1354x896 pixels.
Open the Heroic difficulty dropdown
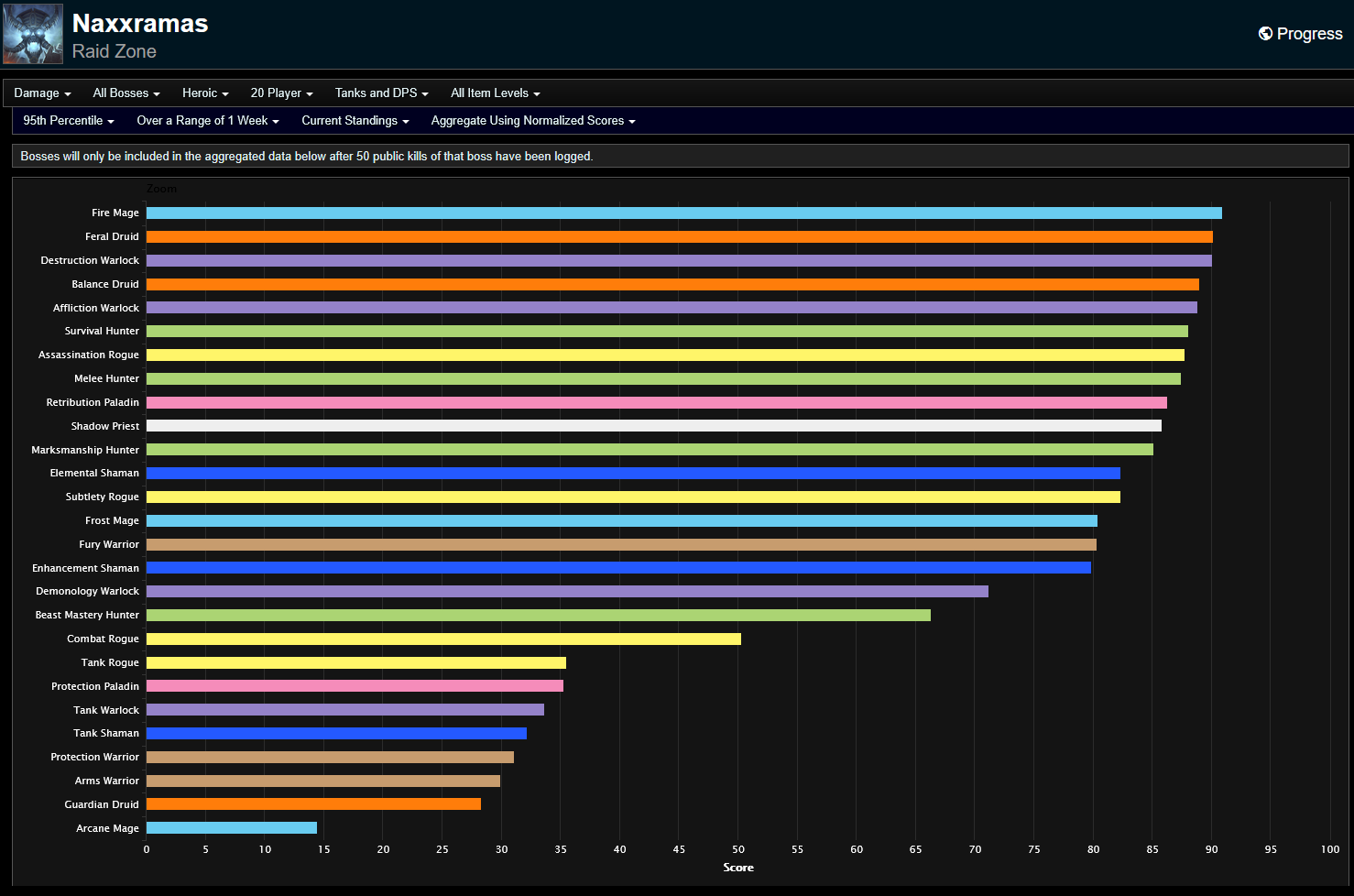[204, 93]
